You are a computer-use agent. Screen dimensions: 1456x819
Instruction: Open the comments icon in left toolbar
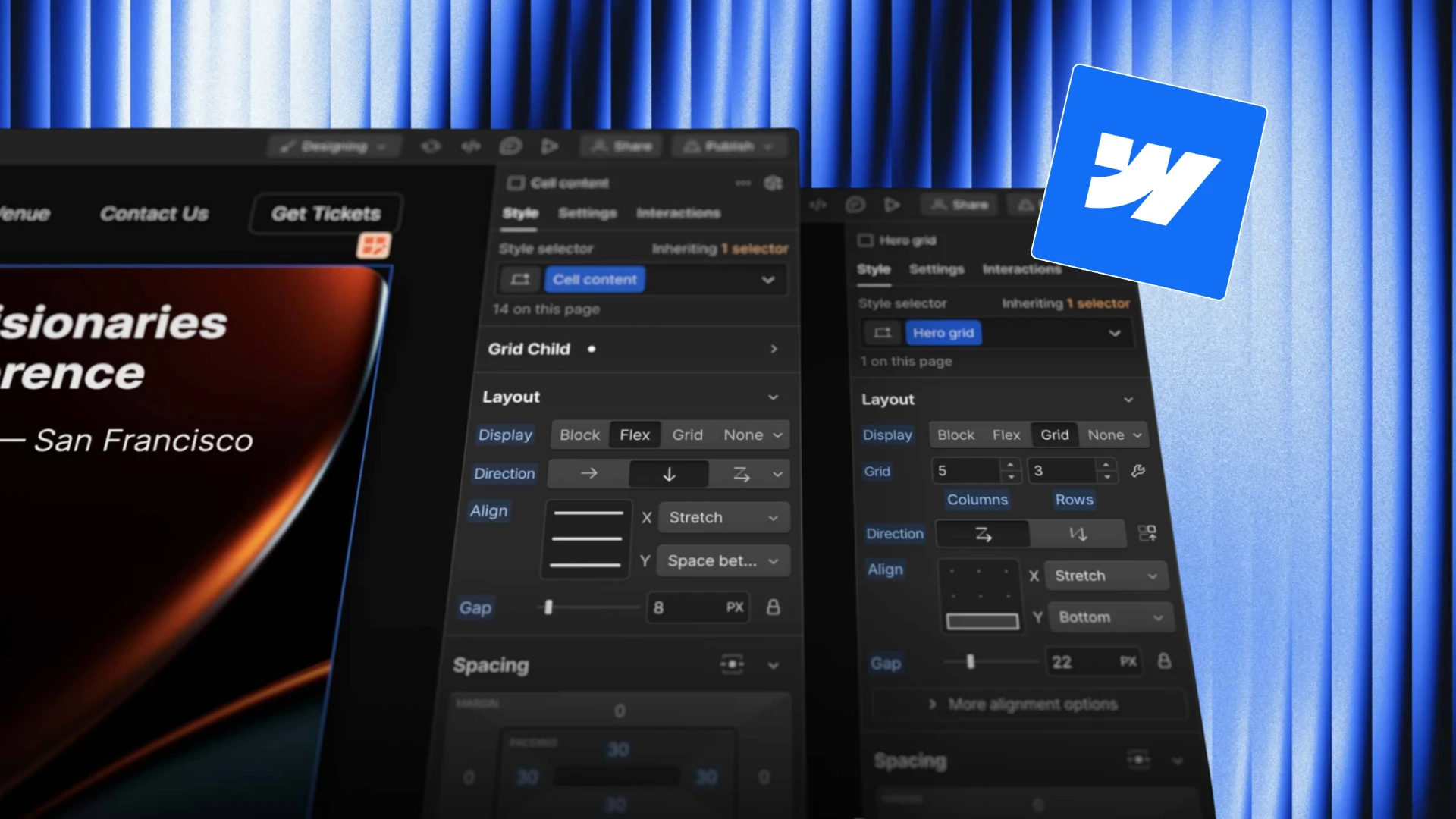pyautogui.click(x=510, y=146)
